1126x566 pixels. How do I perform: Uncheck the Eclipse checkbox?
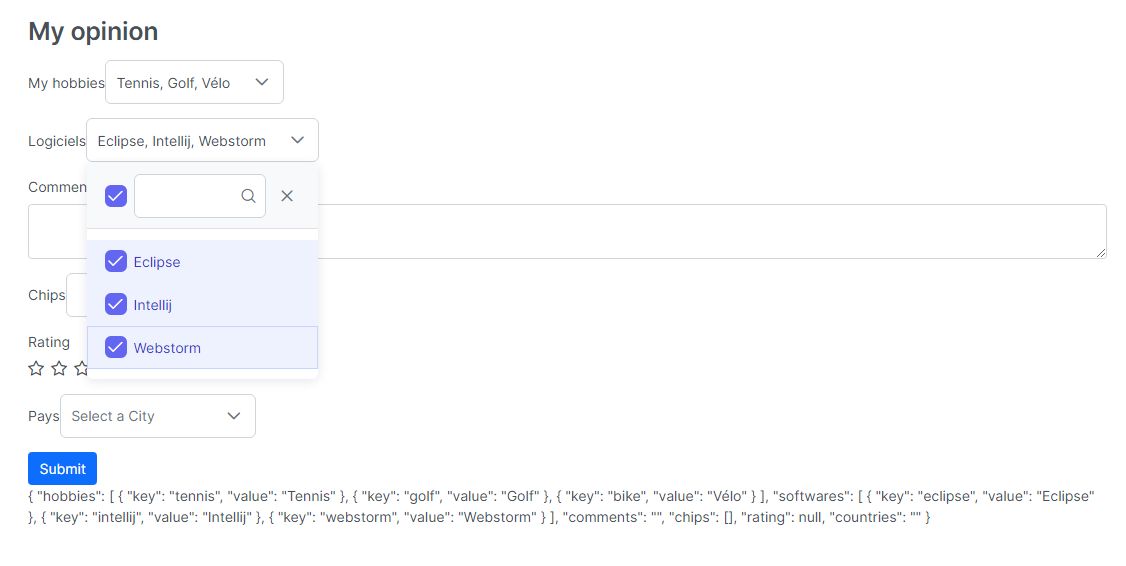(x=116, y=261)
